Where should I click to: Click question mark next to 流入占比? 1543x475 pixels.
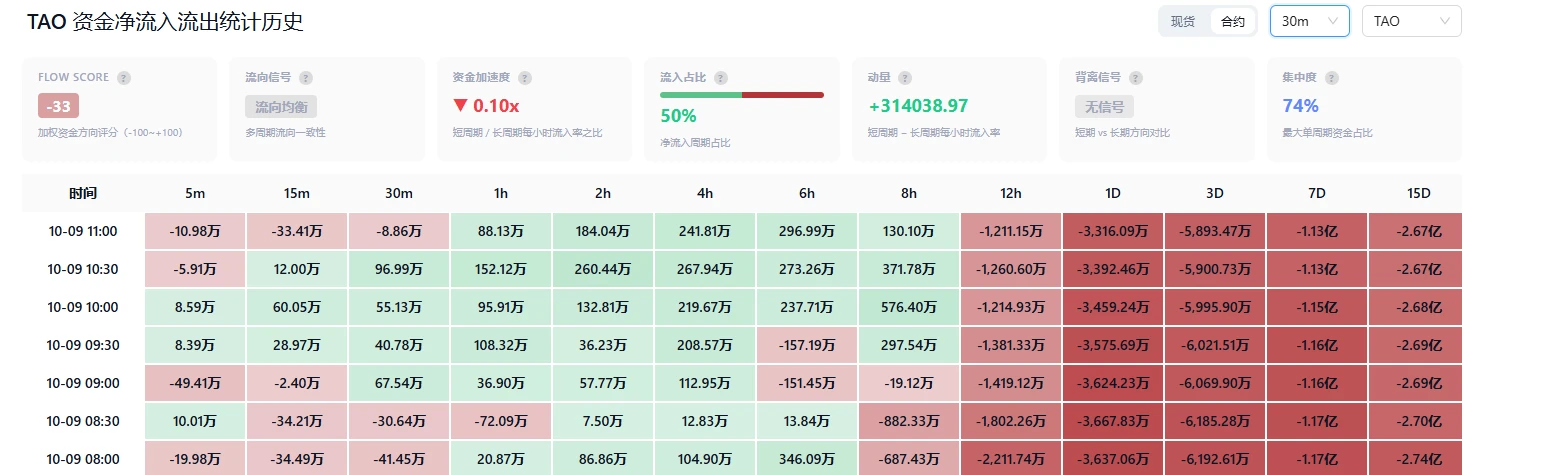pos(720,77)
